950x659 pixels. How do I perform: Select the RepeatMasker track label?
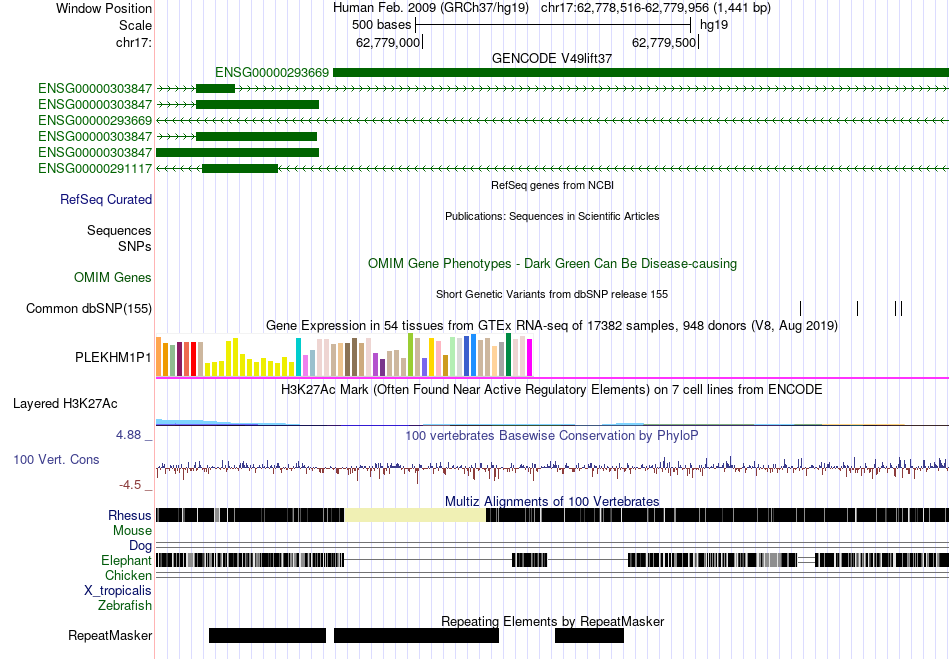click(110, 635)
